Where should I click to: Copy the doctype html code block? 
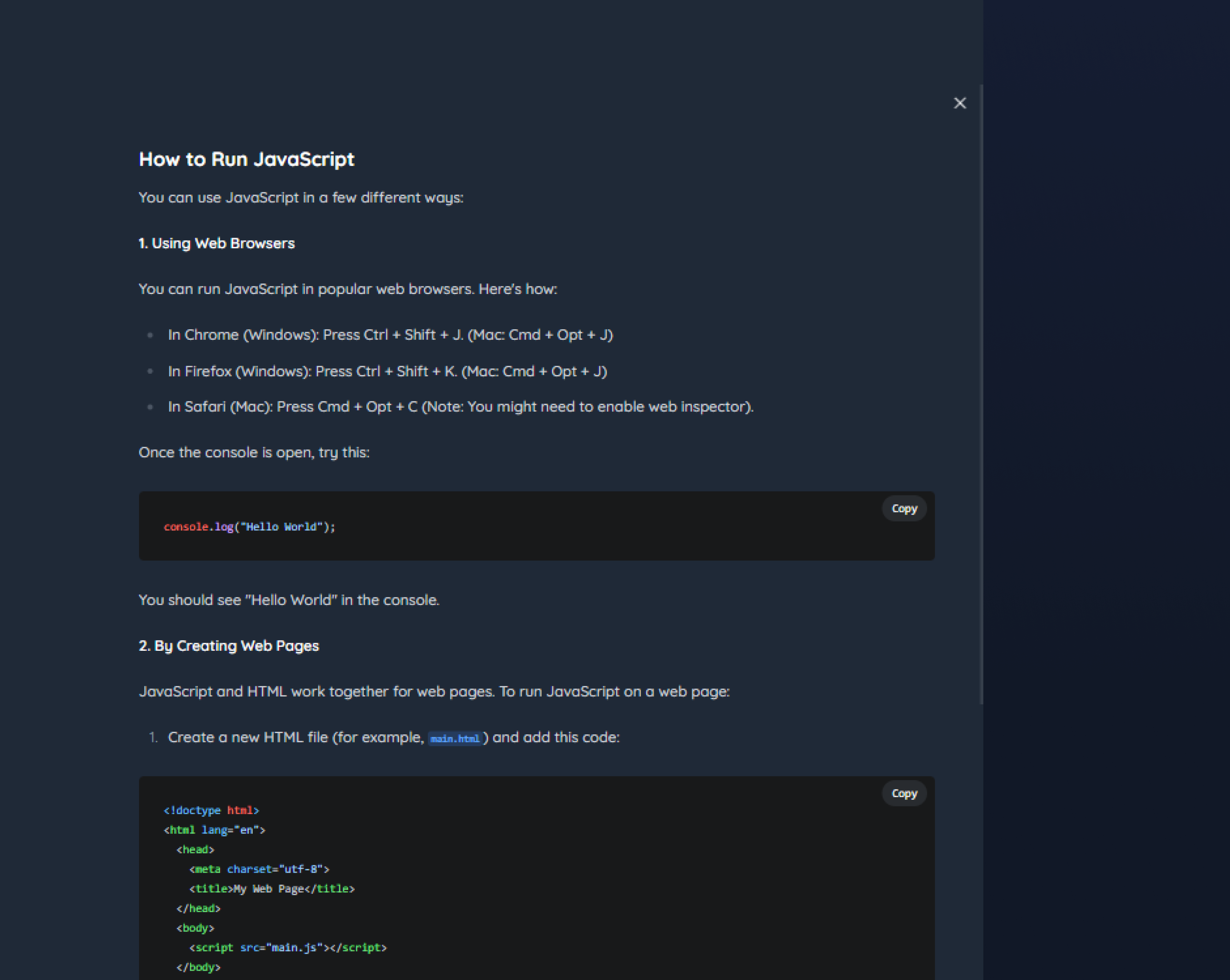pyautogui.click(x=904, y=793)
